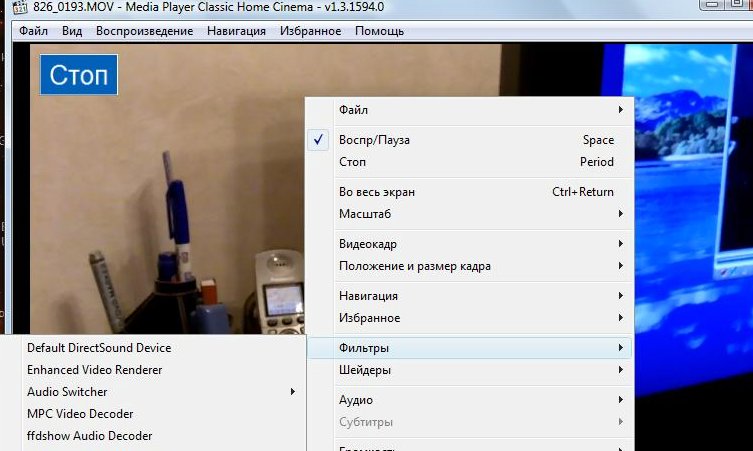Image resolution: width=753 pixels, height=451 pixels.
Task: Expand Аудио submenu
Action: click(470, 400)
